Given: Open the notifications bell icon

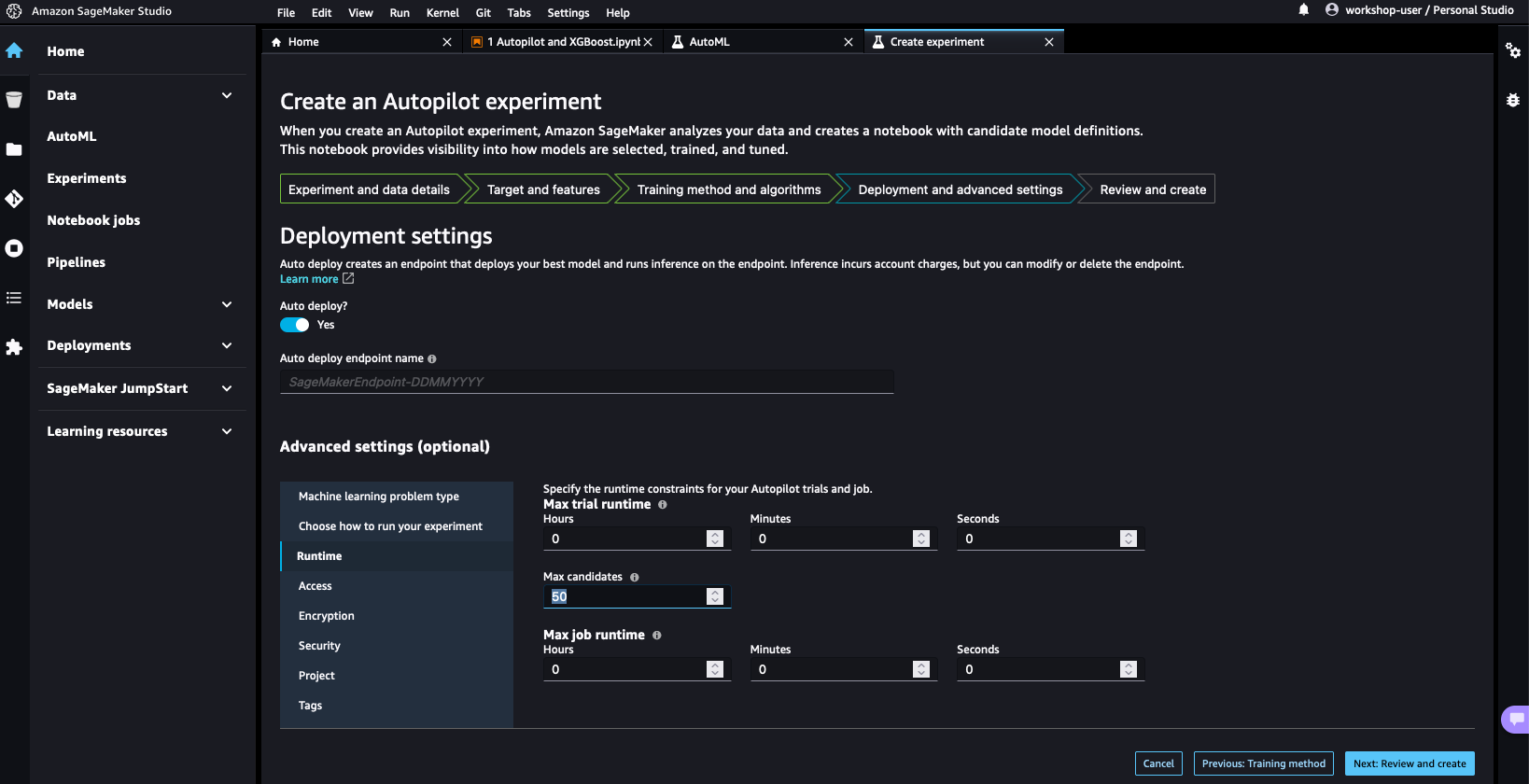Looking at the screenshot, I should [1304, 10].
